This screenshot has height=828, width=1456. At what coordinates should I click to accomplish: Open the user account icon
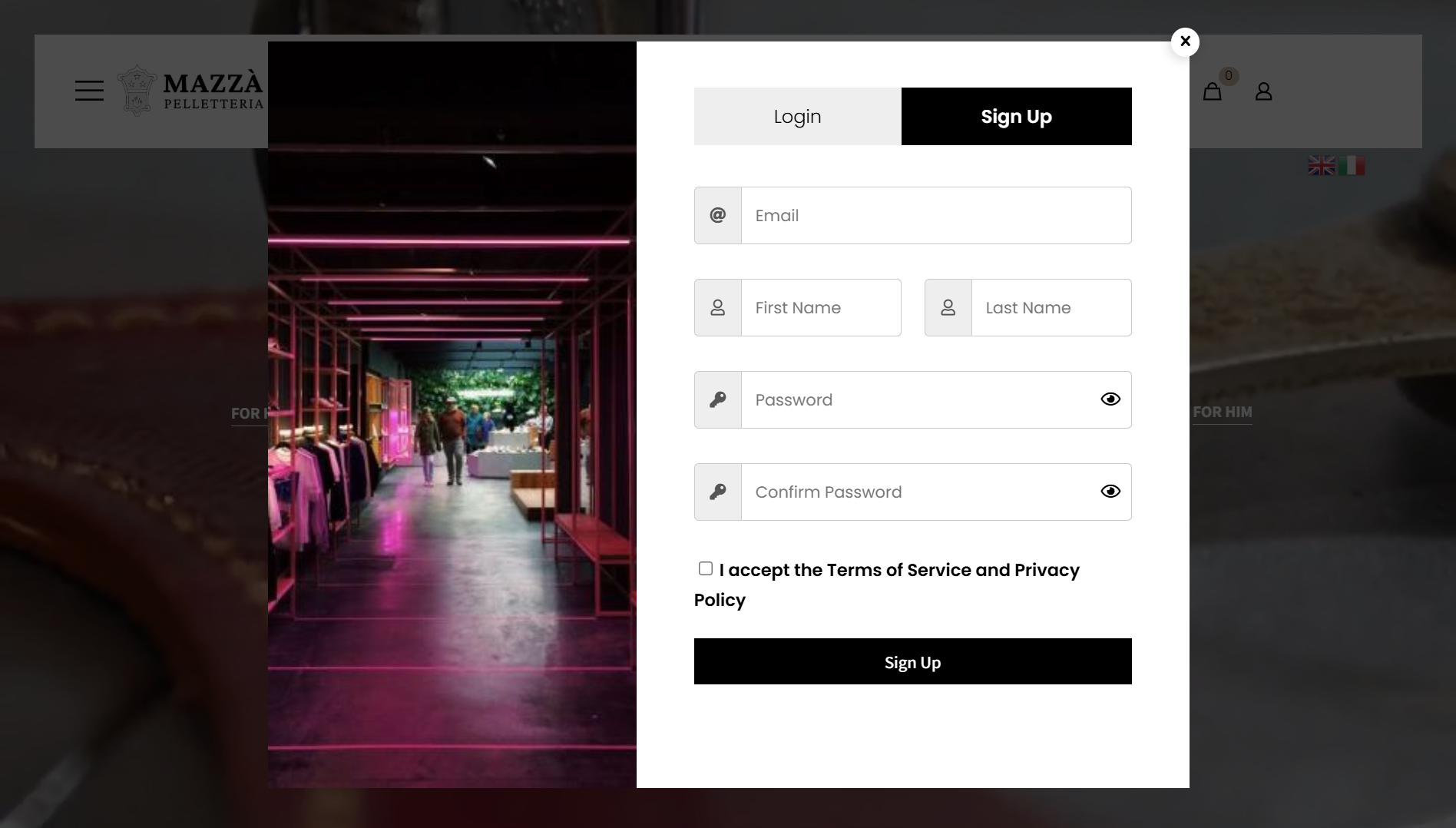1263,92
